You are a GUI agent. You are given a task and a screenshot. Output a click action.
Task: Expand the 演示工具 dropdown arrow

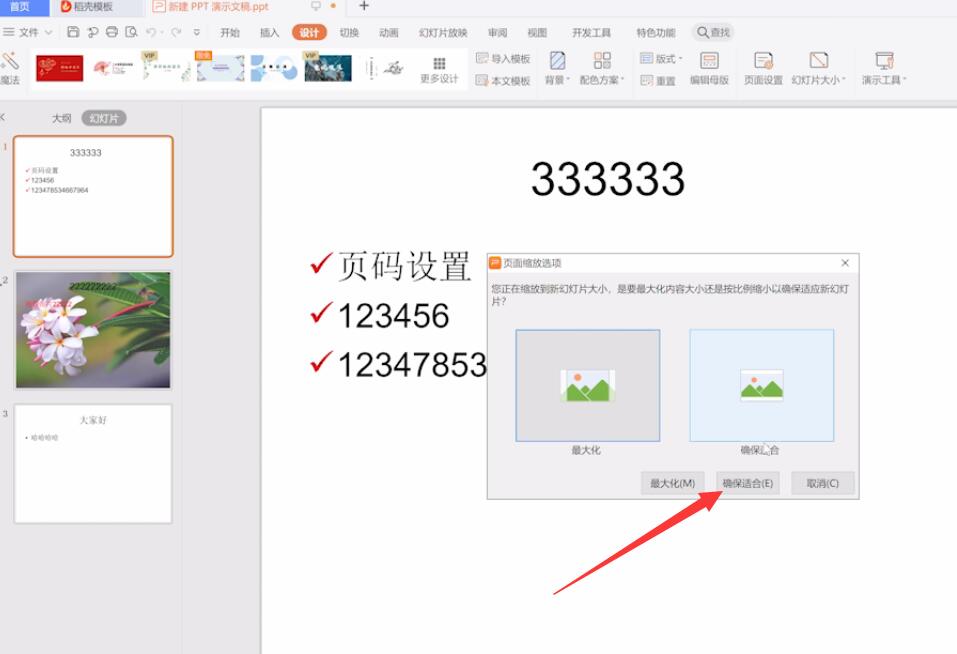905,80
